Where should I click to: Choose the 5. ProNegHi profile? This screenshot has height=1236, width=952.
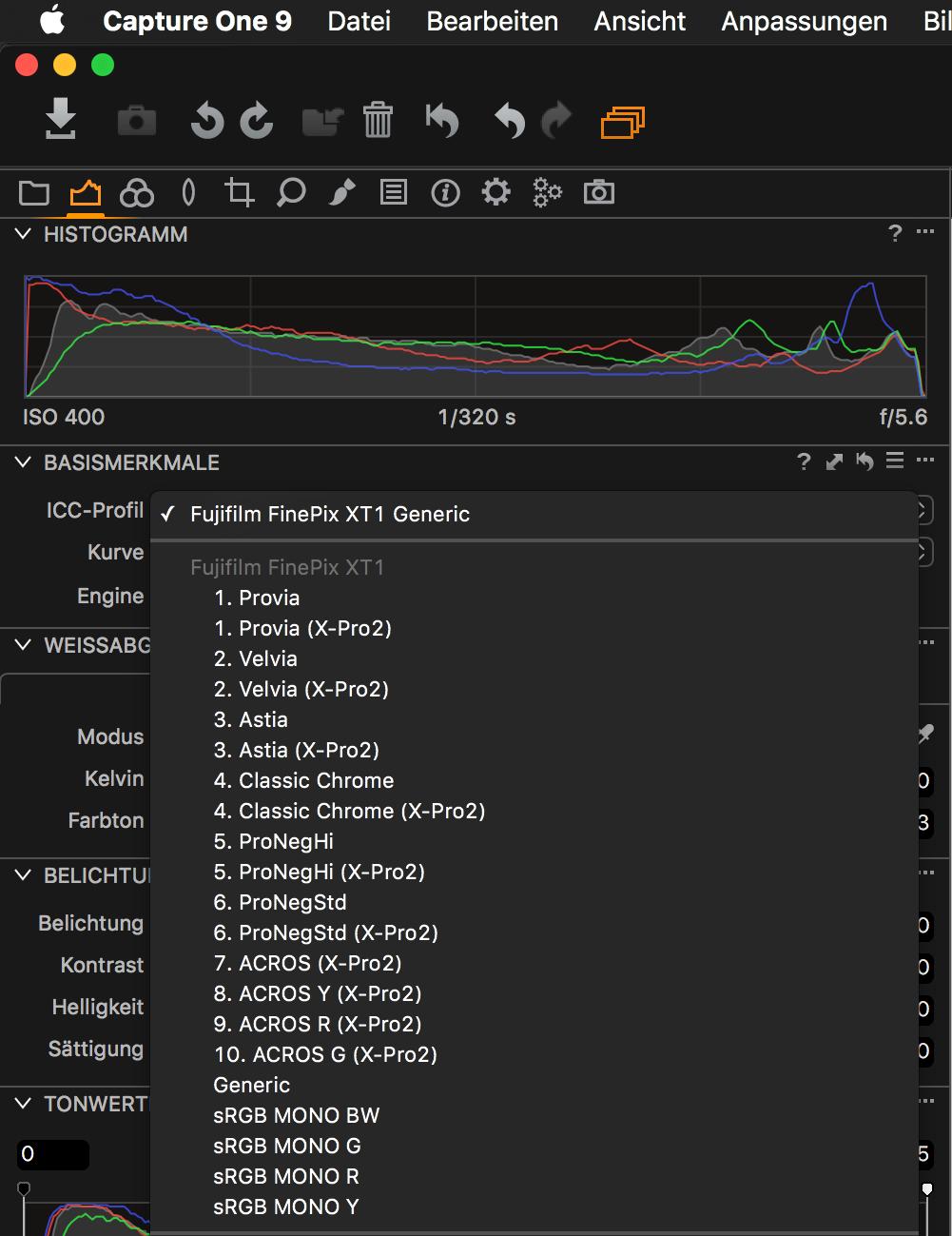534,841
